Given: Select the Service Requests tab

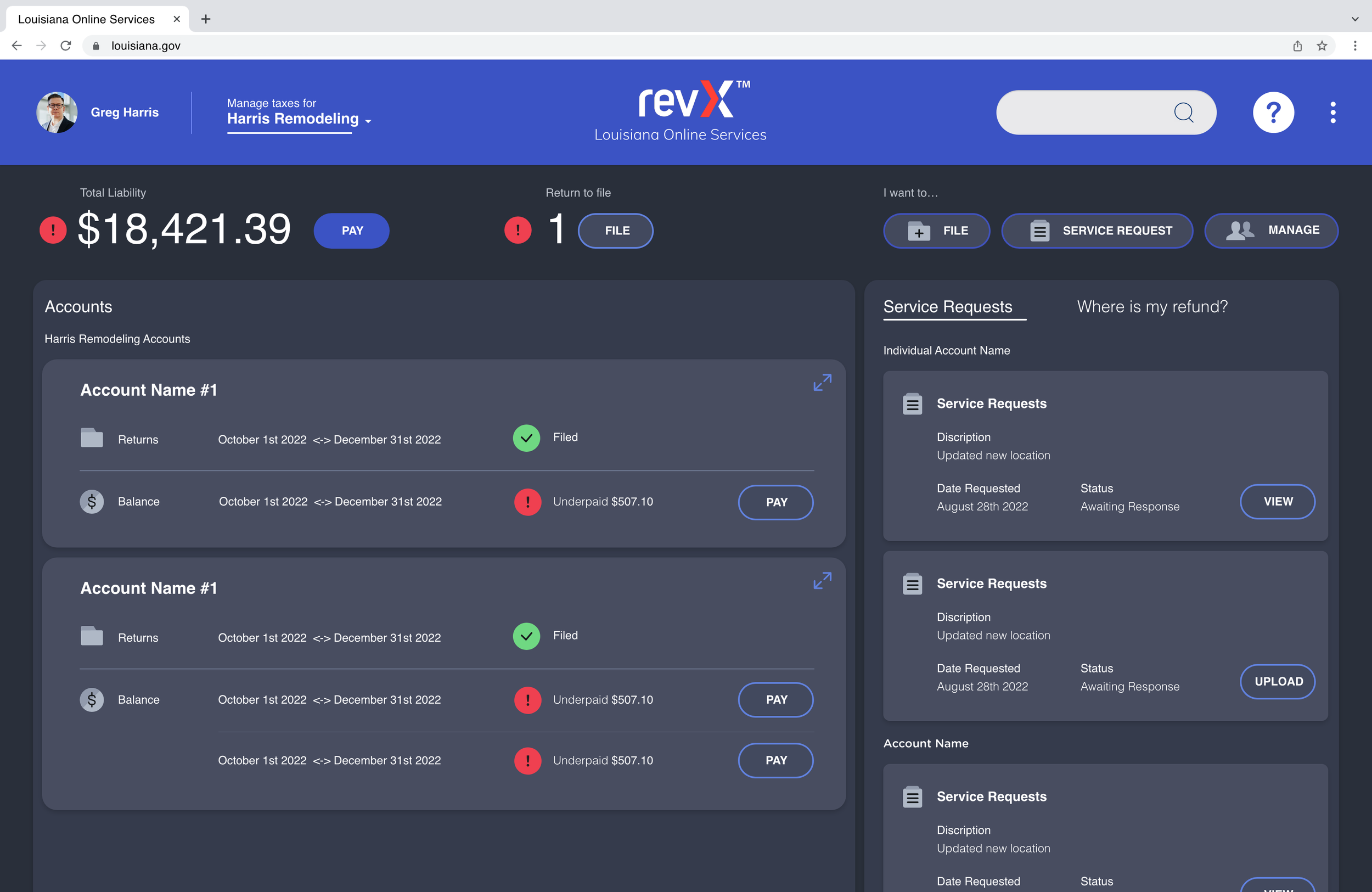Looking at the screenshot, I should [947, 307].
